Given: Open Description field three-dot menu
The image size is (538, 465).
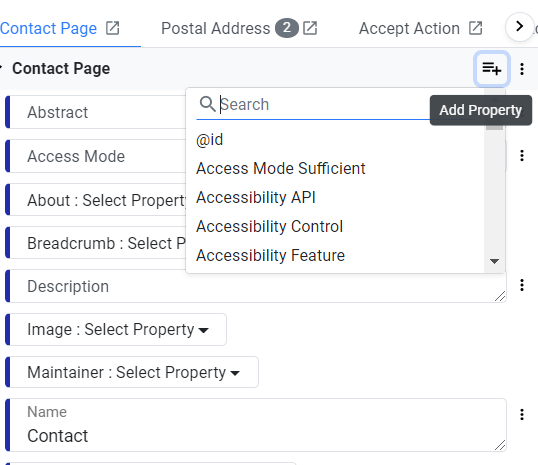Looking at the screenshot, I should pos(522,285).
